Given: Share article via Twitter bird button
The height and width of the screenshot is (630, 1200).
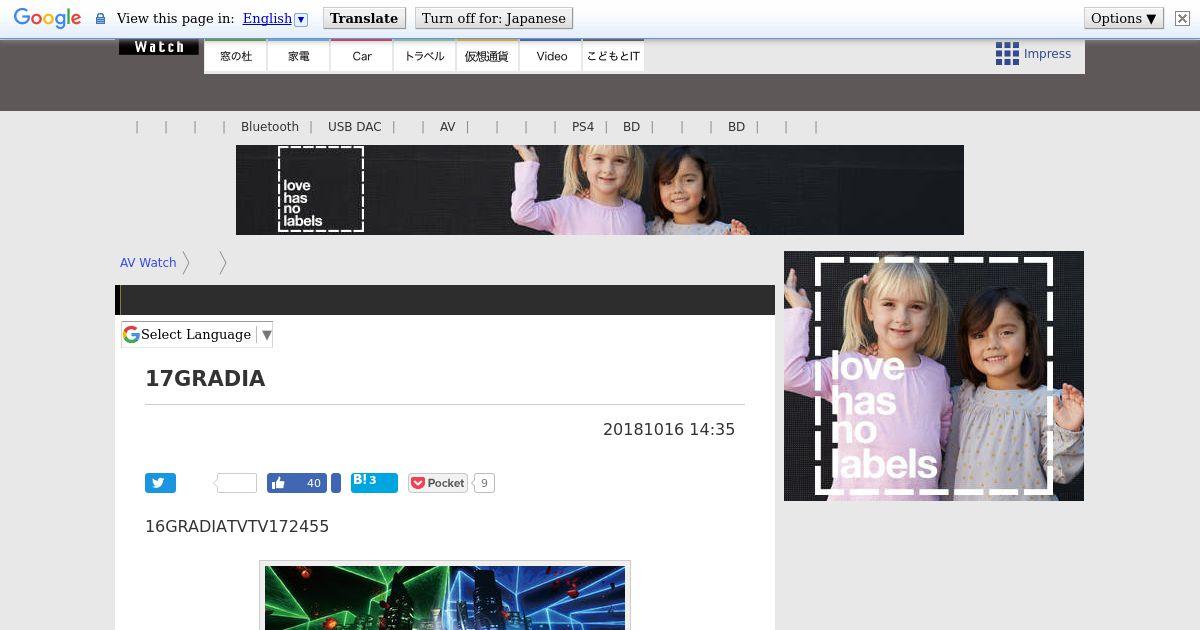Looking at the screenshot, I should click(160, 483).
